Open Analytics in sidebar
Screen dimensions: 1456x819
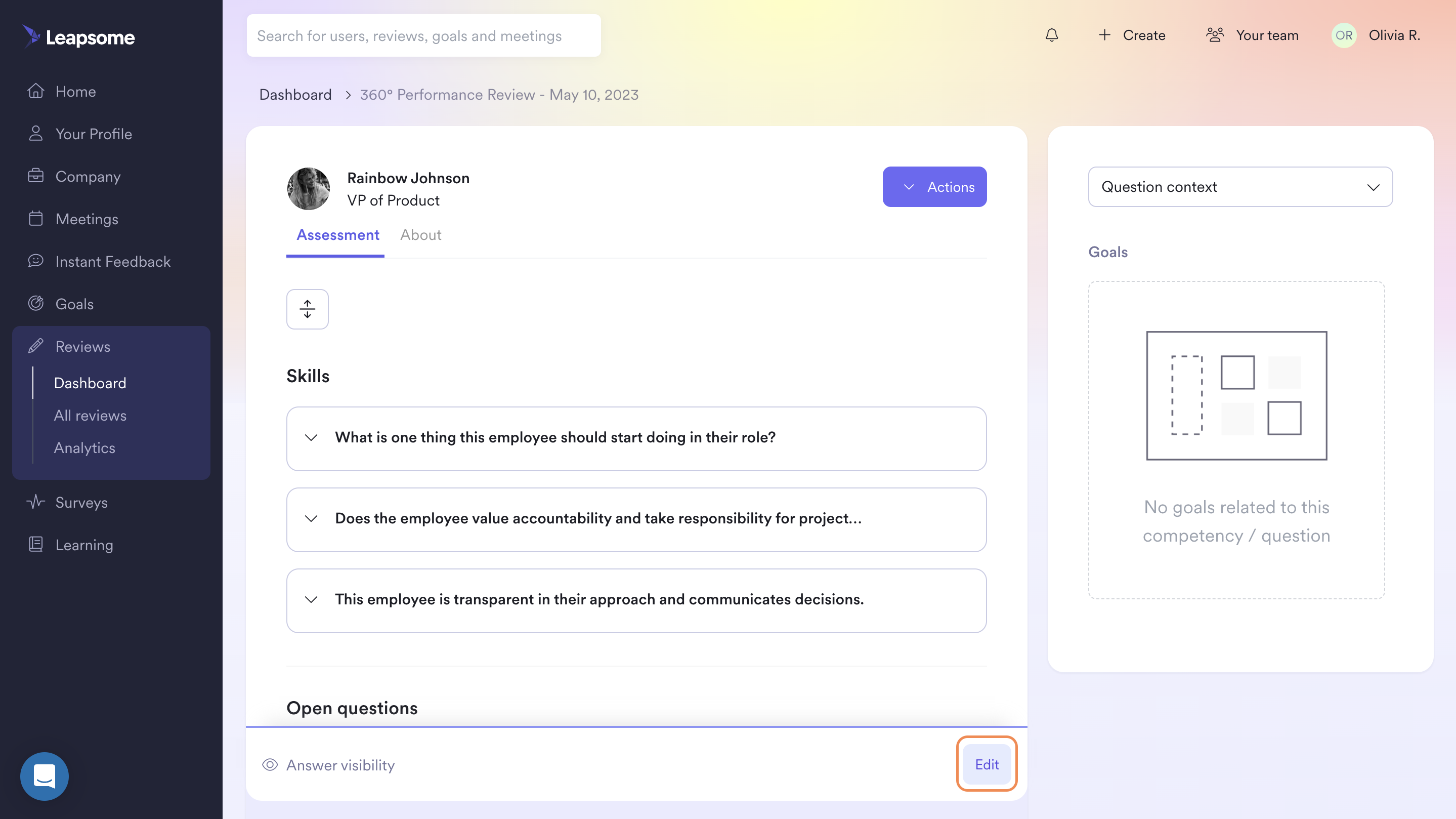(x=84, y=447)
